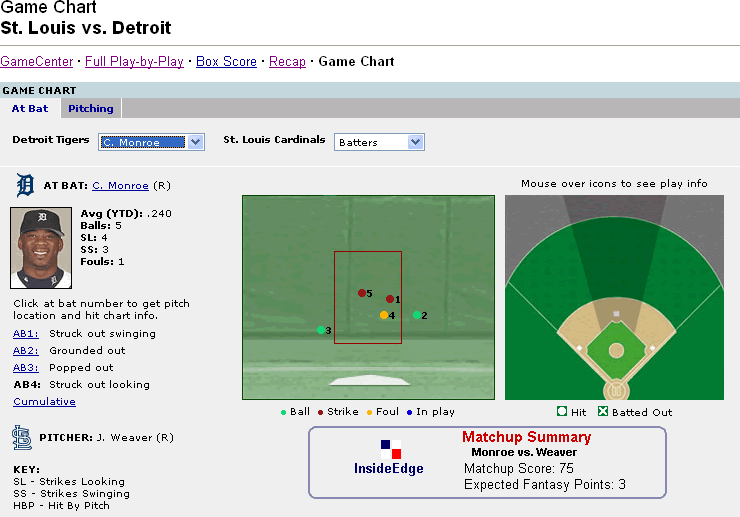Select the At Bat tab
This screenshot has width=740, height=517.
(x=31, y=108)
